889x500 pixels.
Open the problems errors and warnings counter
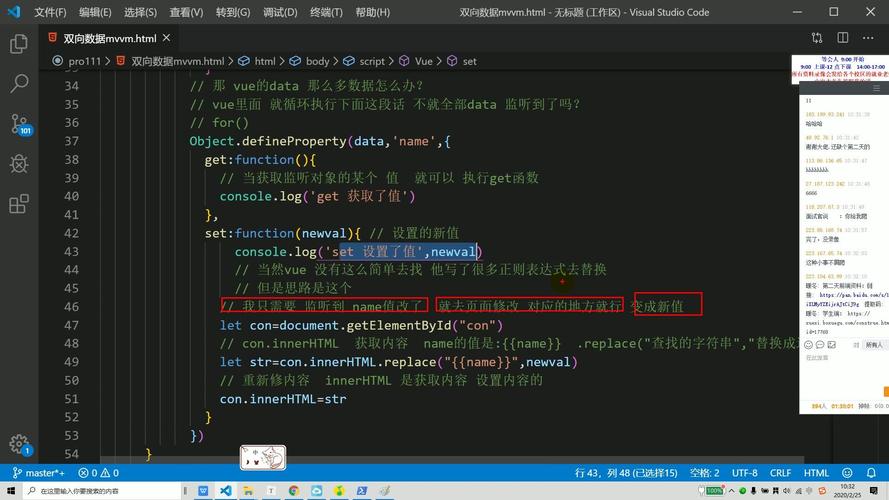99,473
